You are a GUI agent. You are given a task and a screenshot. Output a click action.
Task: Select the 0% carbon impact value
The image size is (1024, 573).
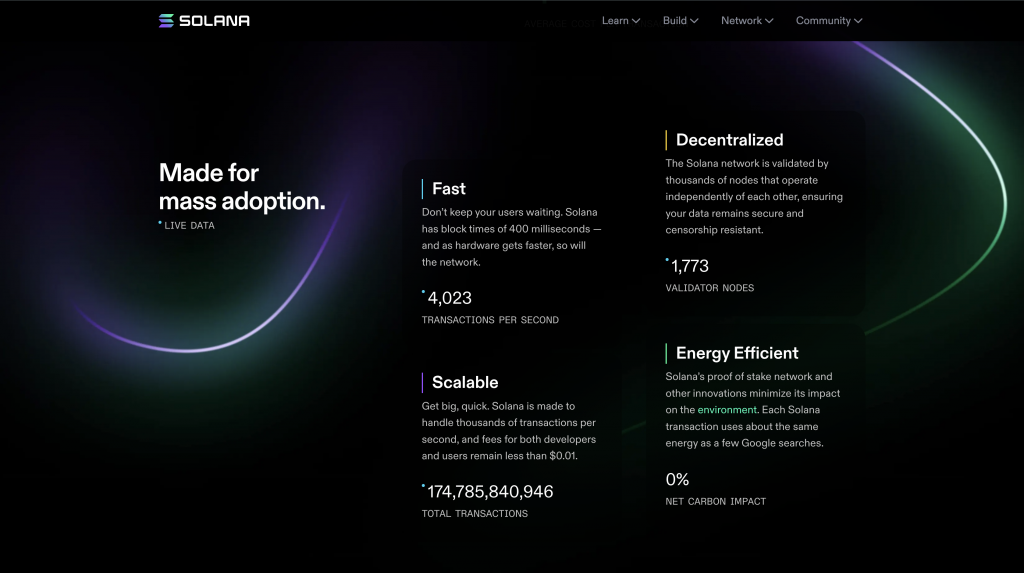click(677, 480)
